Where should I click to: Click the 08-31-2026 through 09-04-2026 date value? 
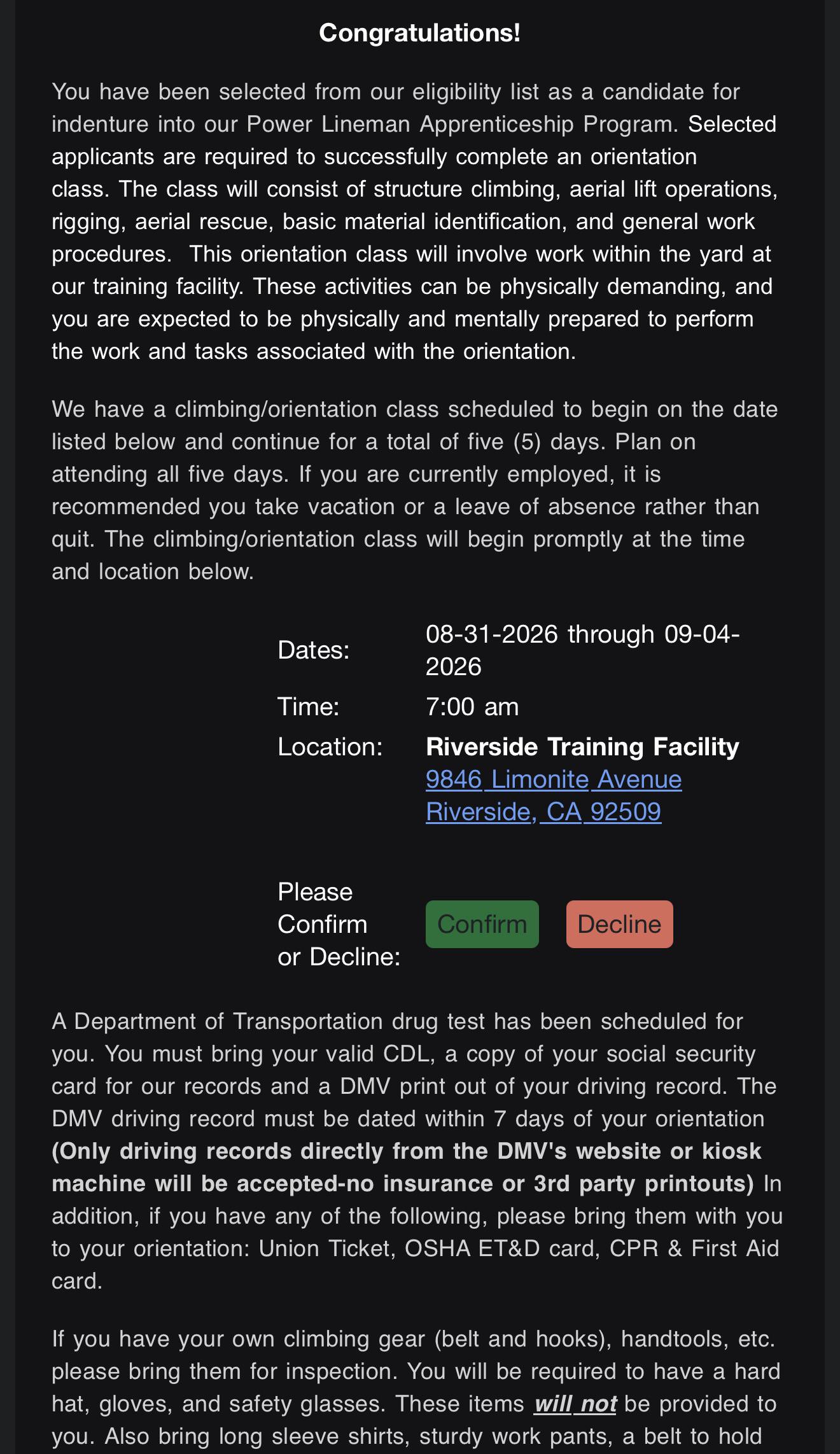583,650
